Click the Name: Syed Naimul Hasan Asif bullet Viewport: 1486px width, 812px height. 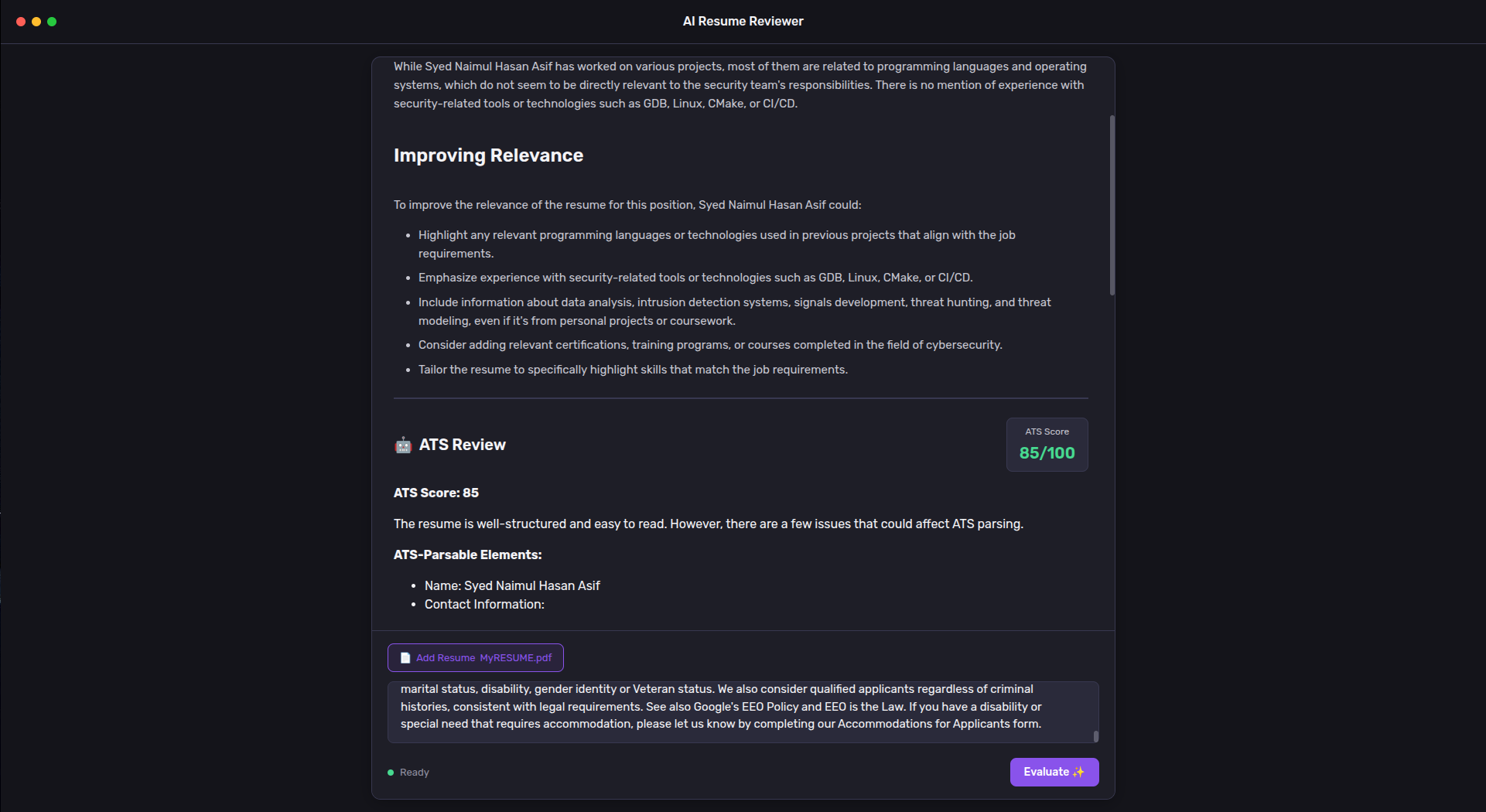(x=511, y=585)
